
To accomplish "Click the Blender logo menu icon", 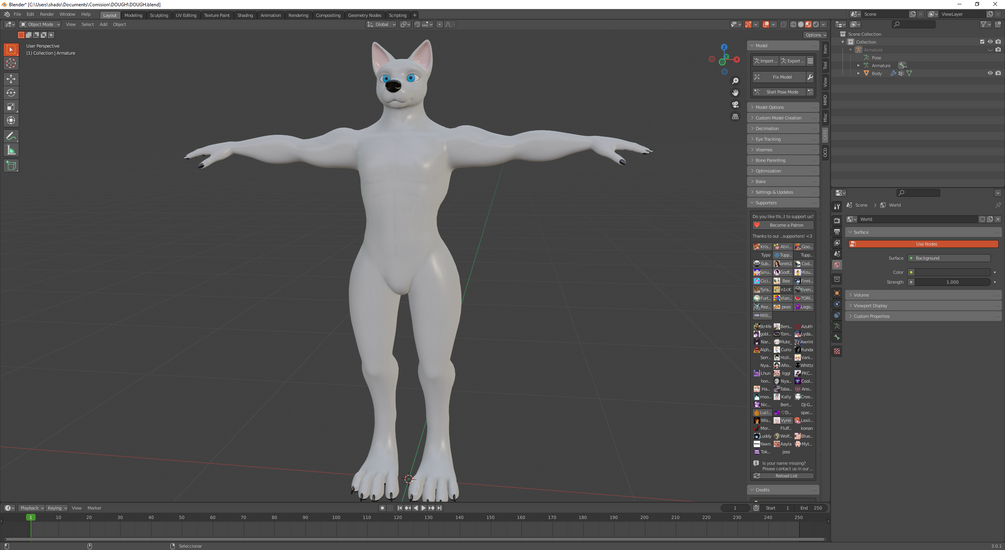I will pos(7,14).
